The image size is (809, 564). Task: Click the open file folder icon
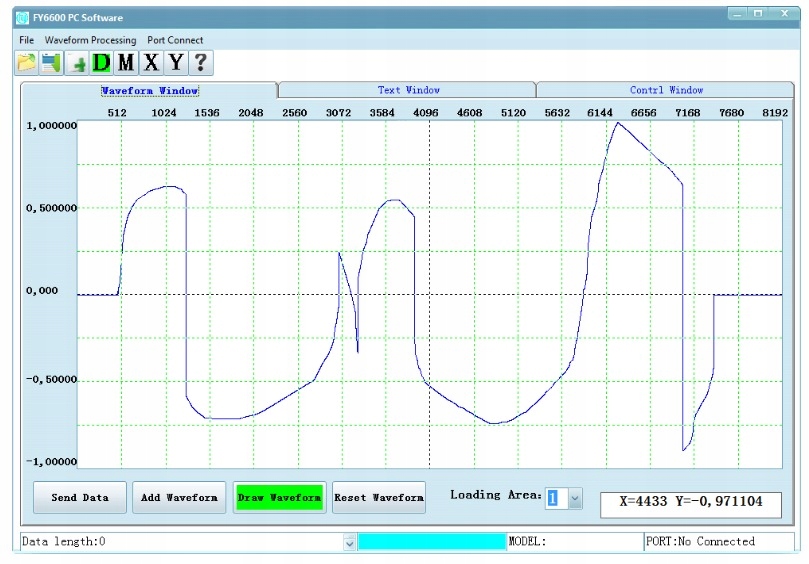(26, 63)
